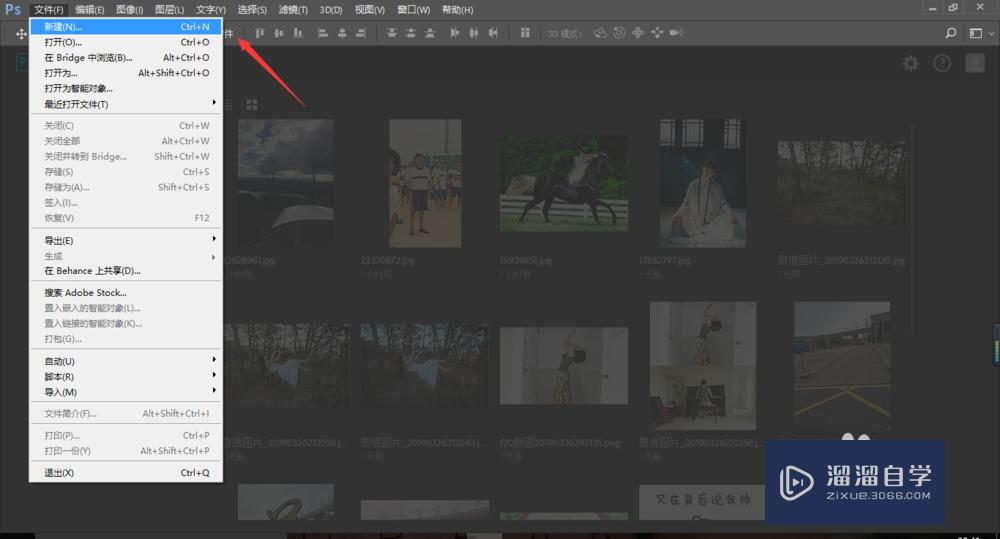Open the 窗口(W) menu

413,10
